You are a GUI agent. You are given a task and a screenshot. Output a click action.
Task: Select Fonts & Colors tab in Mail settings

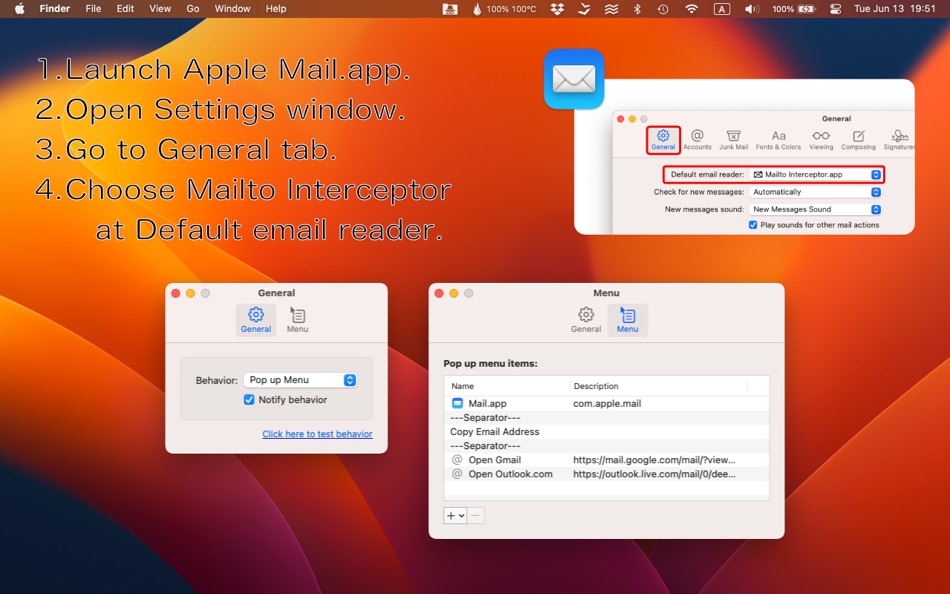coord(778,139)
